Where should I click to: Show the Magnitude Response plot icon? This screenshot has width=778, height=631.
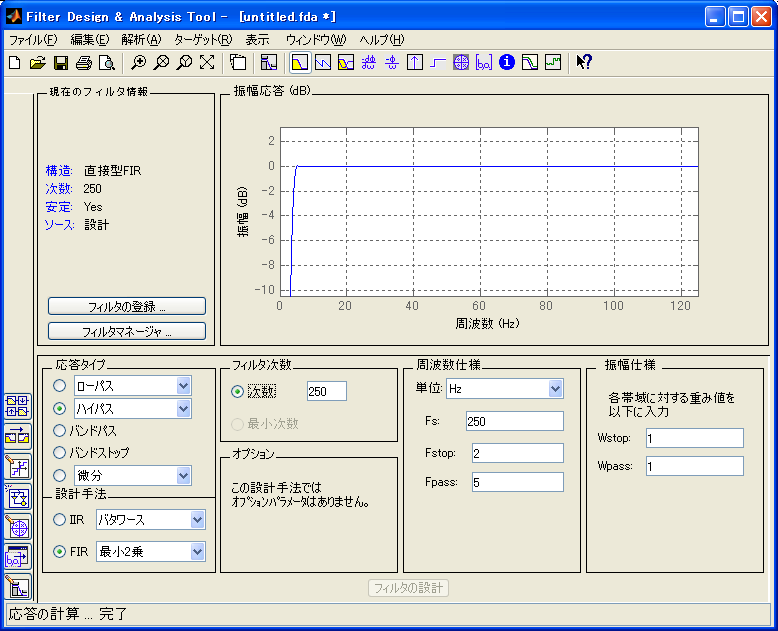point(300,63)
